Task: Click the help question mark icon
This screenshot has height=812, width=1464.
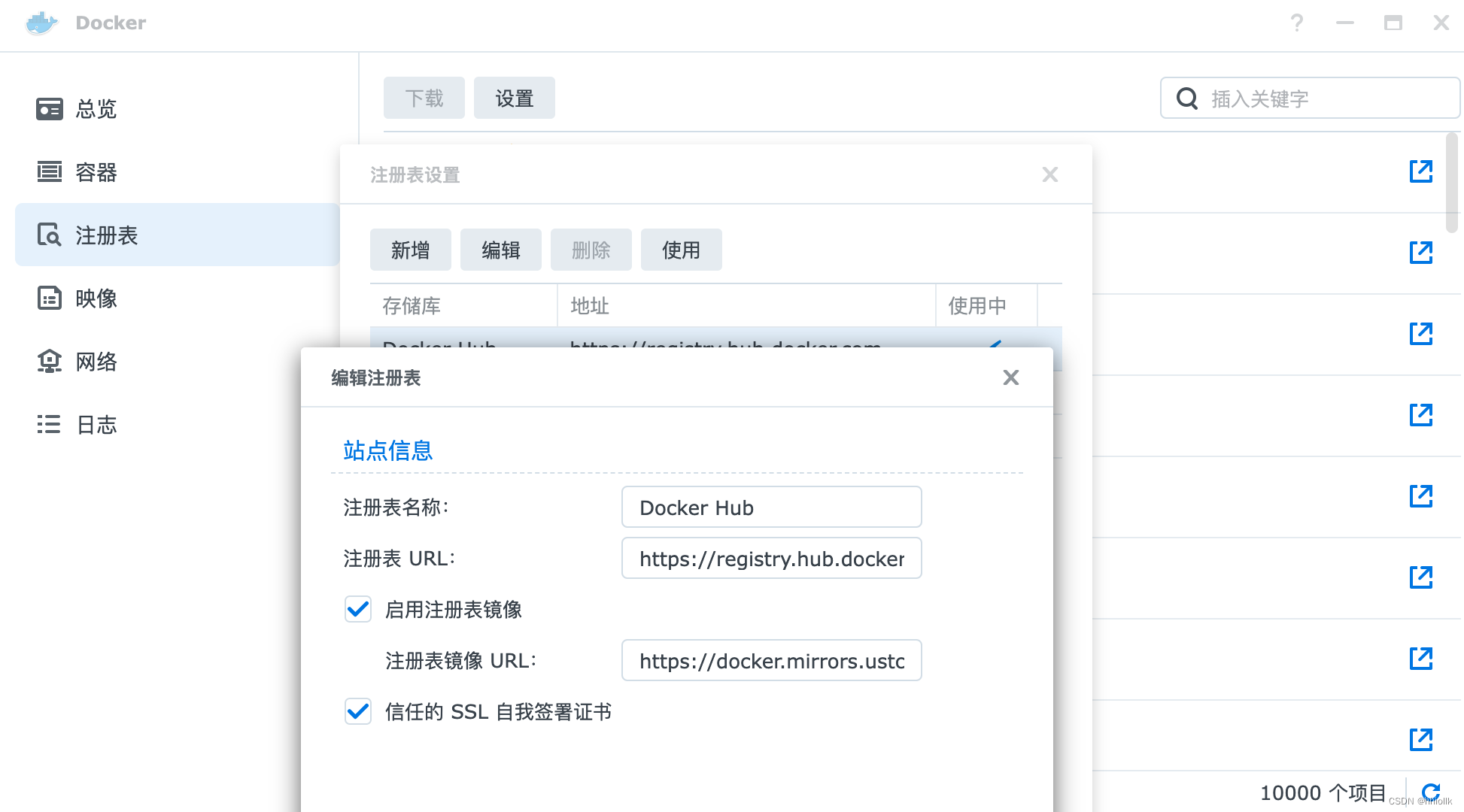Action: pyautogui.click(x=1297, y=23)
